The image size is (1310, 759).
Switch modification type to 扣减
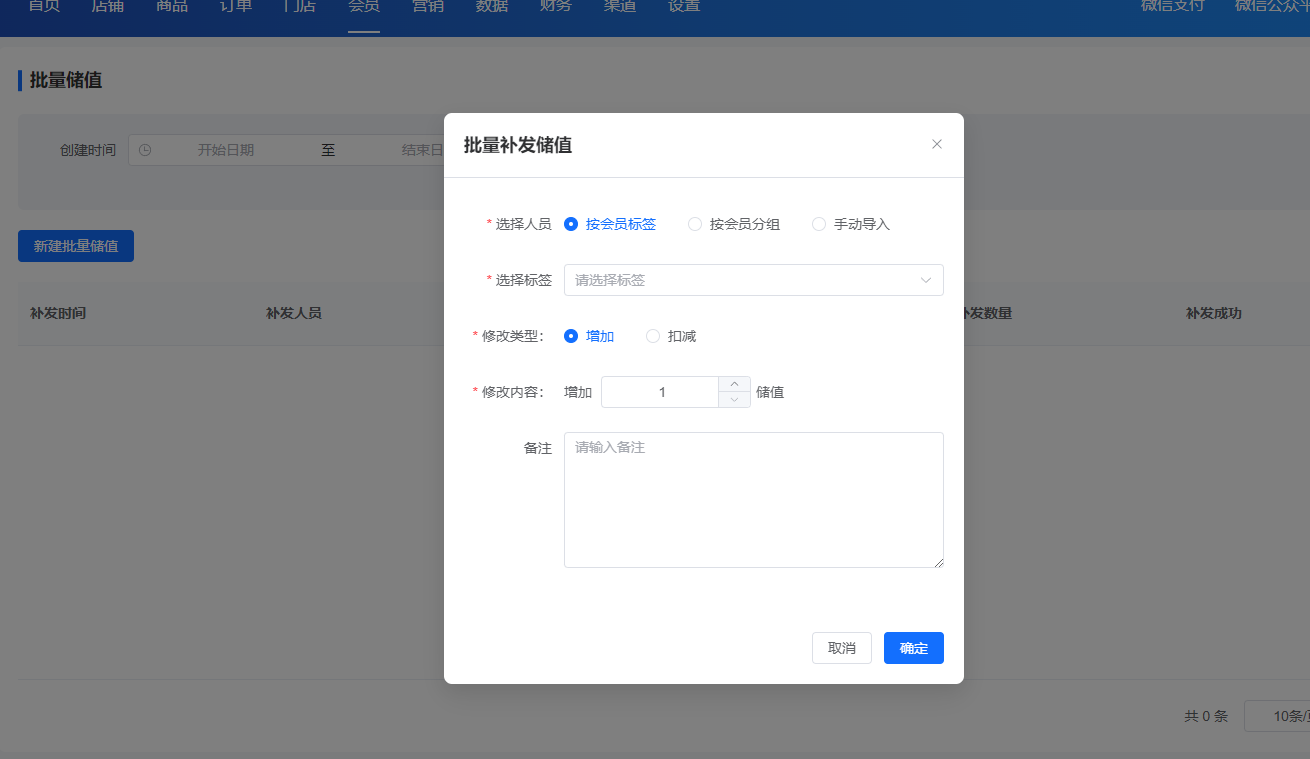[671, 336]
